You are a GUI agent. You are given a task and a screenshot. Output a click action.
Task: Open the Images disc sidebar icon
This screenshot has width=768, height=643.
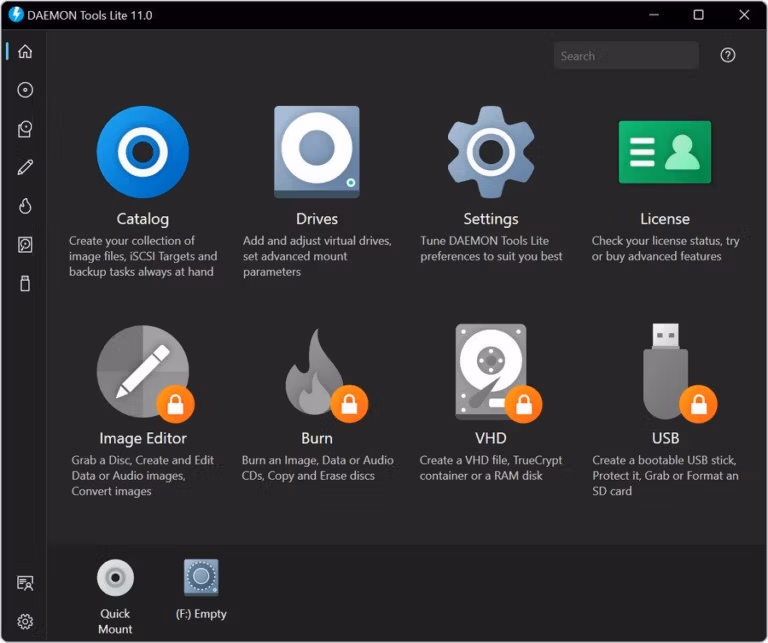(x=25, y=90)
